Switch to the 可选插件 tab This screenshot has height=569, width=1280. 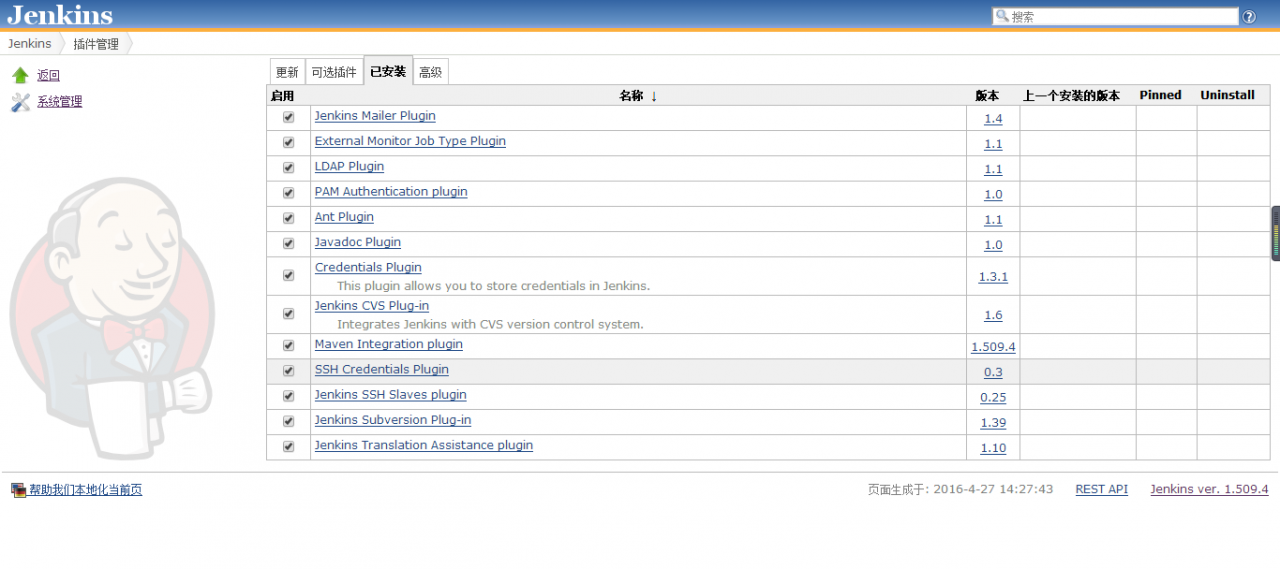click(x=334, y=72)
